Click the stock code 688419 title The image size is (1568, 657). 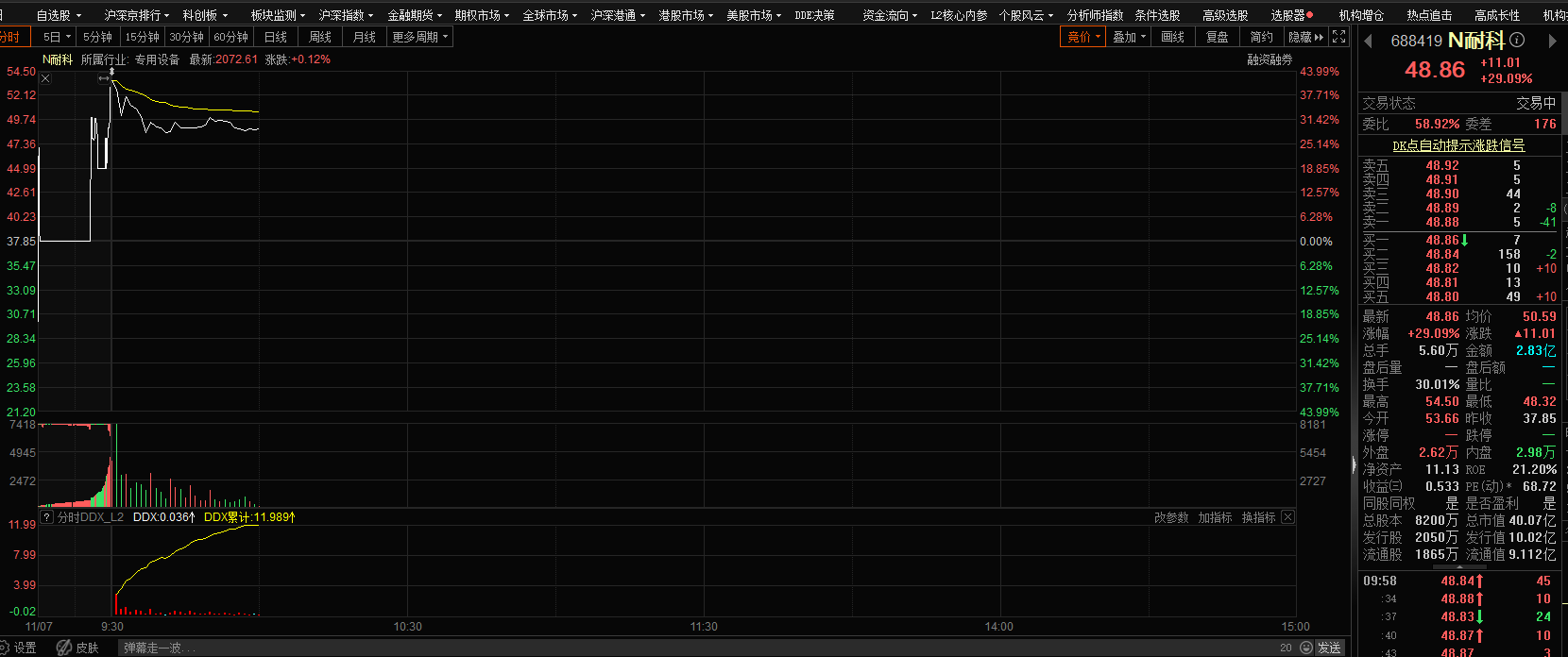[1416, 41]
